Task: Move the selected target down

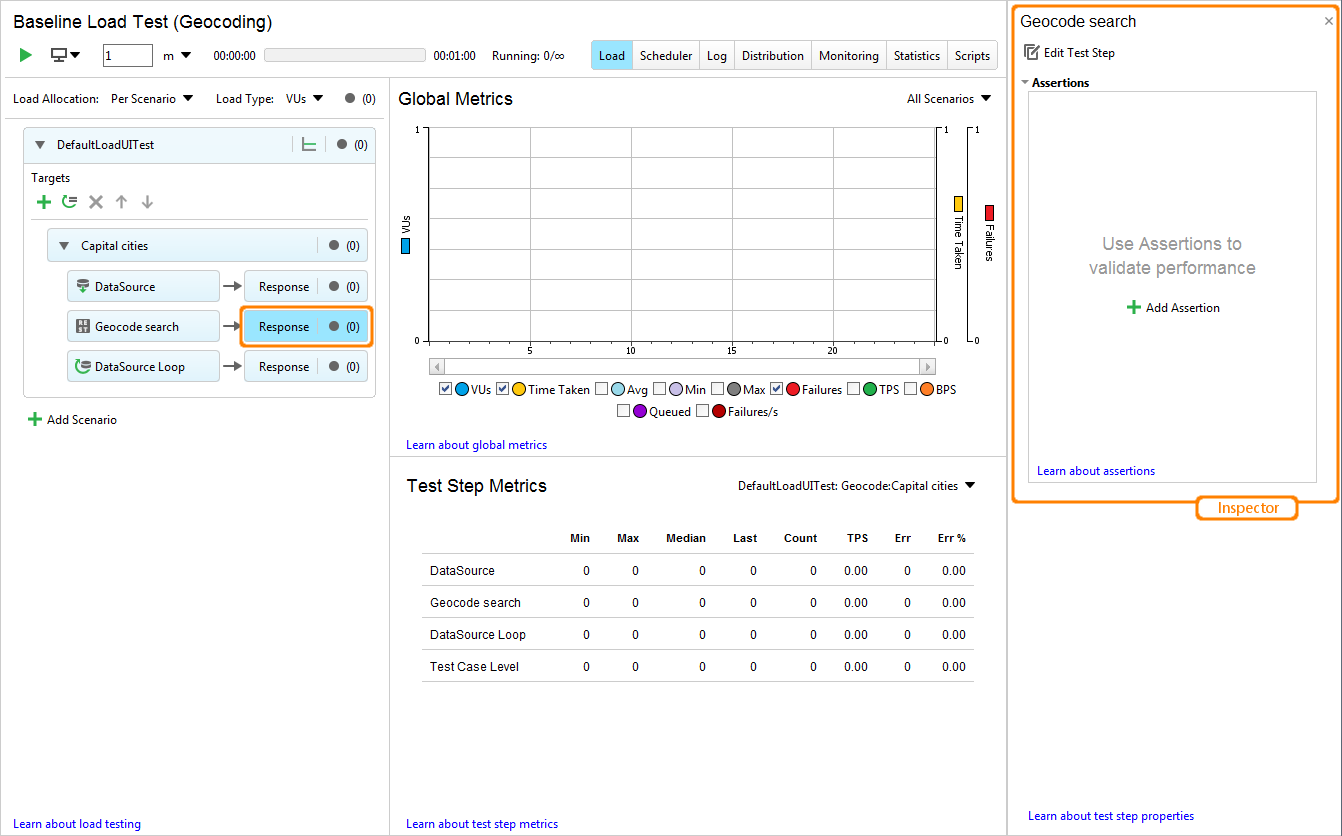Action: [x=147, y=201]
